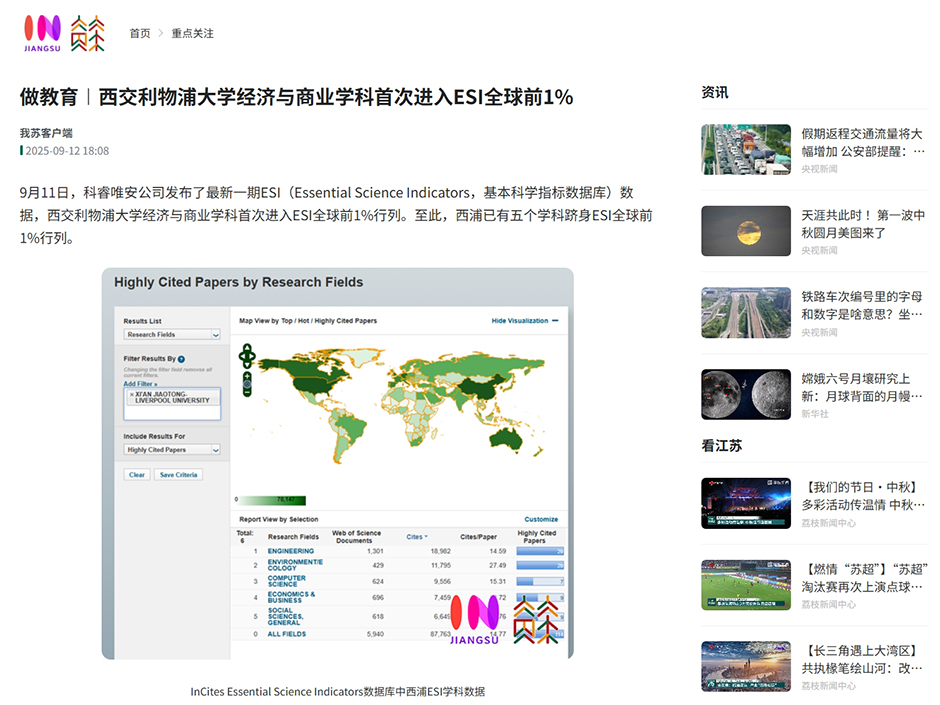Go to 首页 in the breadcrumb
Viewport: 940px width, 705px height.
pyautogui.click(x=140, y=33)
